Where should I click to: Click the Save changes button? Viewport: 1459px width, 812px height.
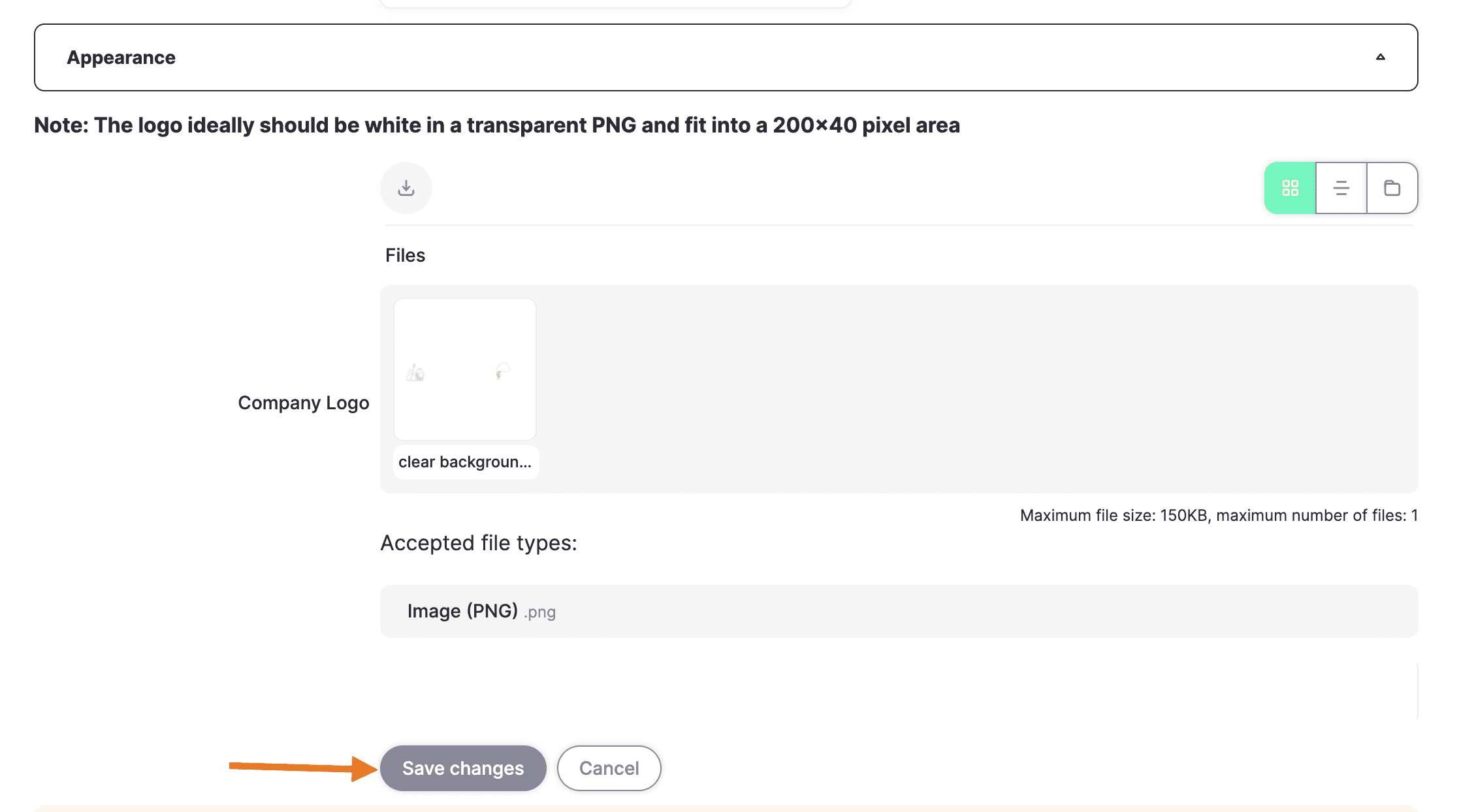[x=463, y=768]
